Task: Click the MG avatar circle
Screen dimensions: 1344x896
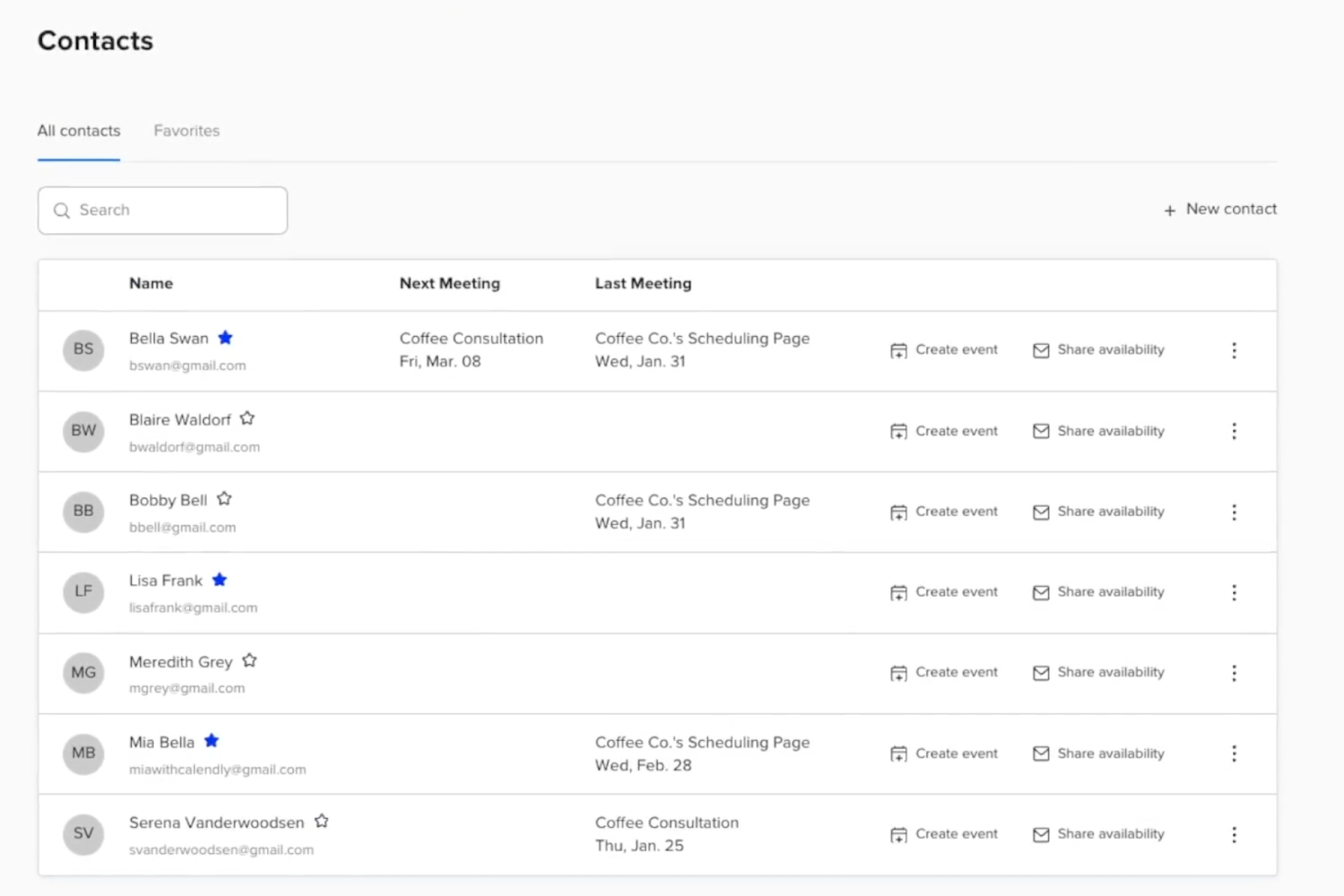Action: pyautogui.click(x=83, y=673)
